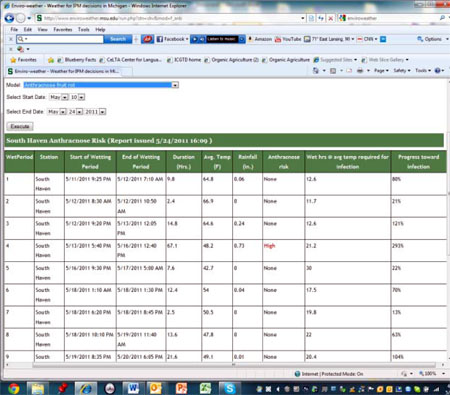Open the ICGTD home favorites link
Image resolution: width=450 pixels, height=395 pixels.
(x=184, y=60)
